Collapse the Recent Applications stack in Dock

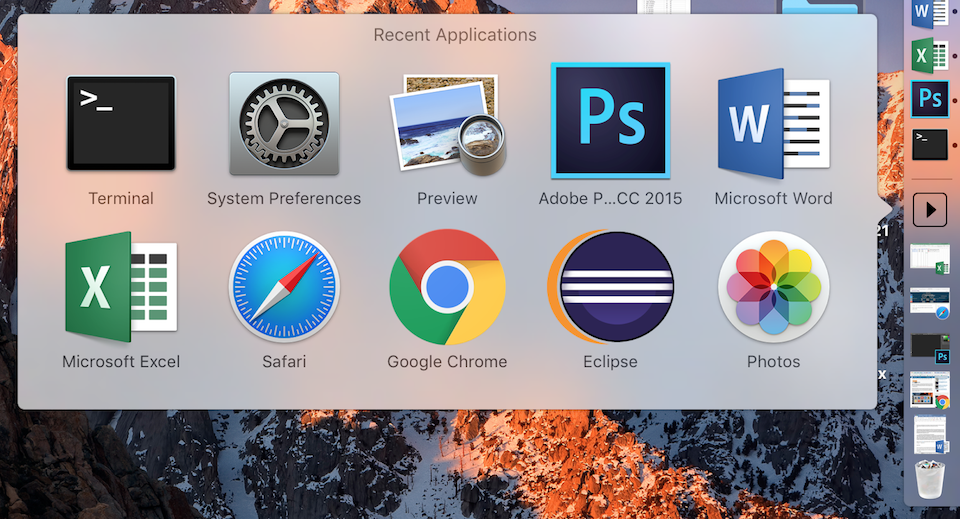[930, 210]
